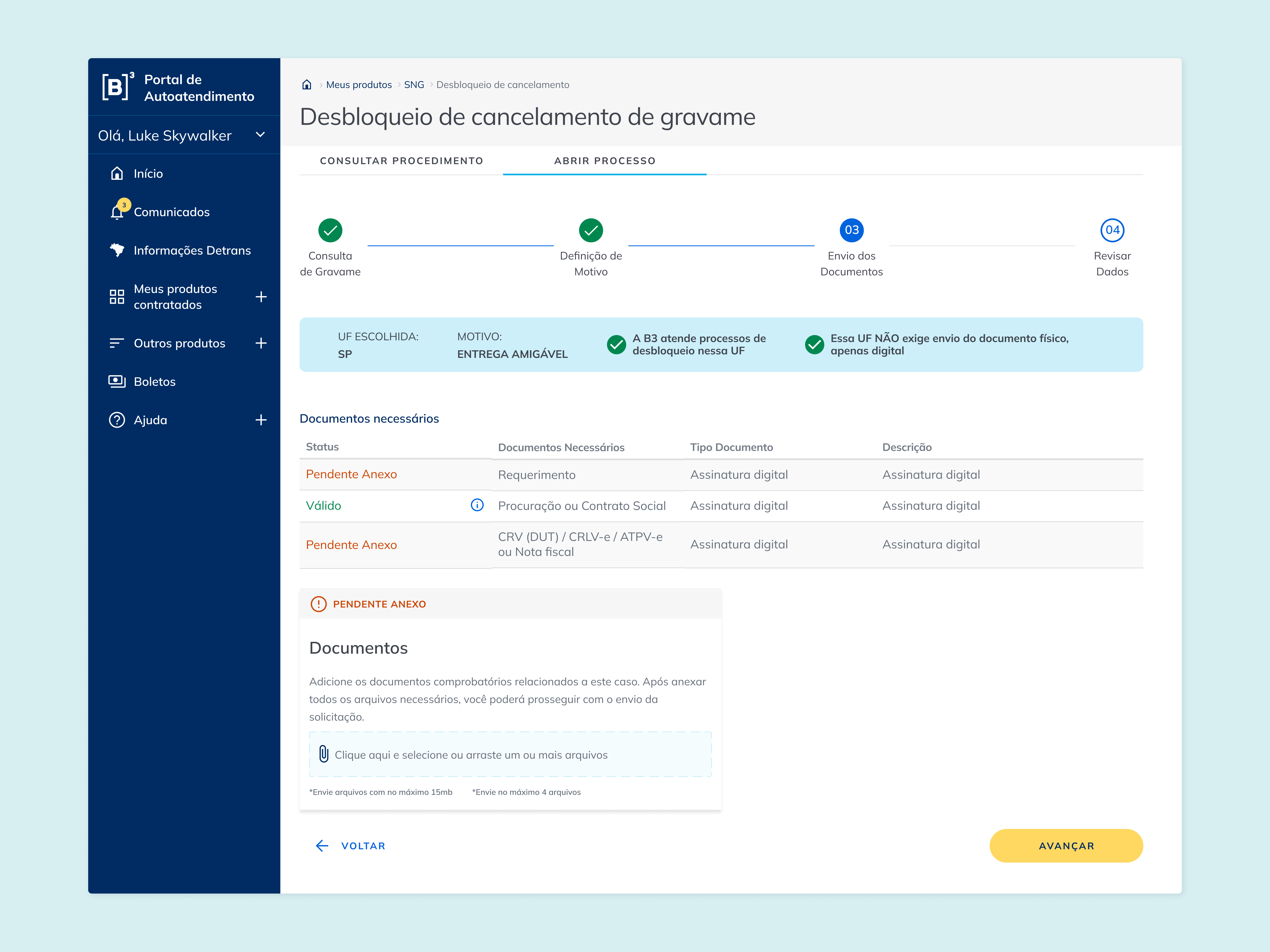Click the green check for Definição de Motivo step
The width and height of the screenshot is (1270, 952).
[591, 230]
